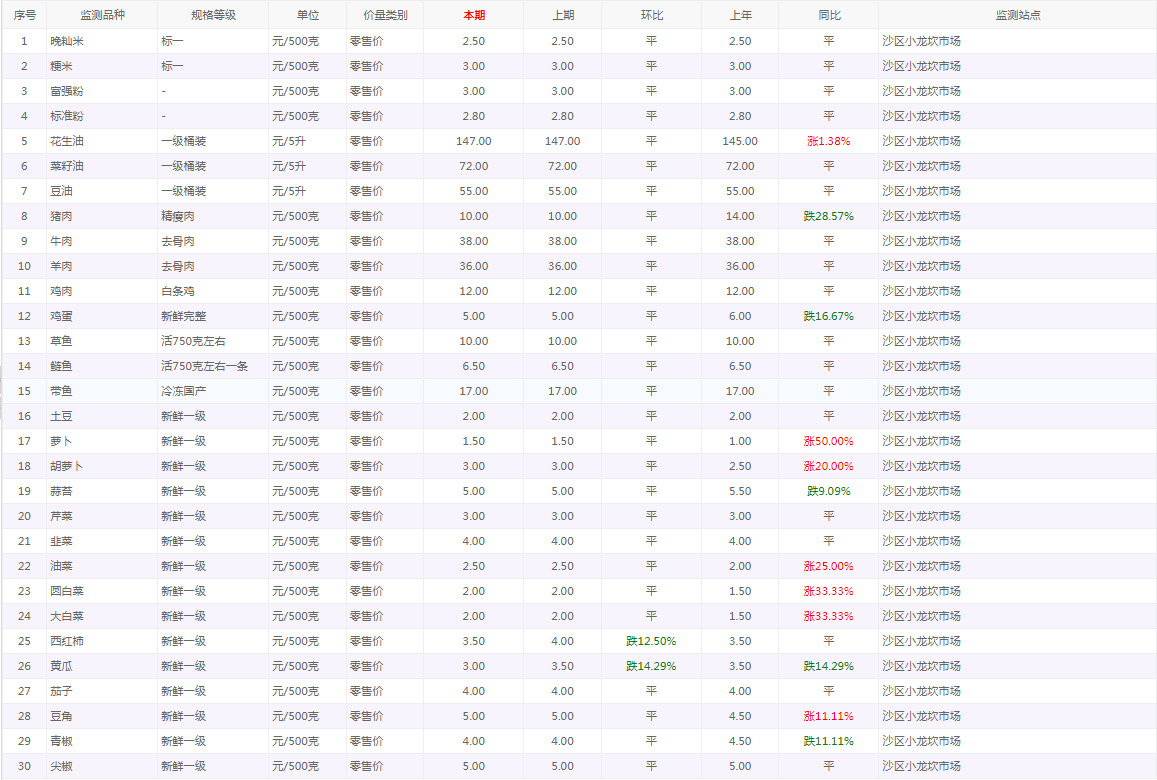Select the 尖椒 product in row 30
This screenshot has width=1157, height=780.
click(61, 766)
